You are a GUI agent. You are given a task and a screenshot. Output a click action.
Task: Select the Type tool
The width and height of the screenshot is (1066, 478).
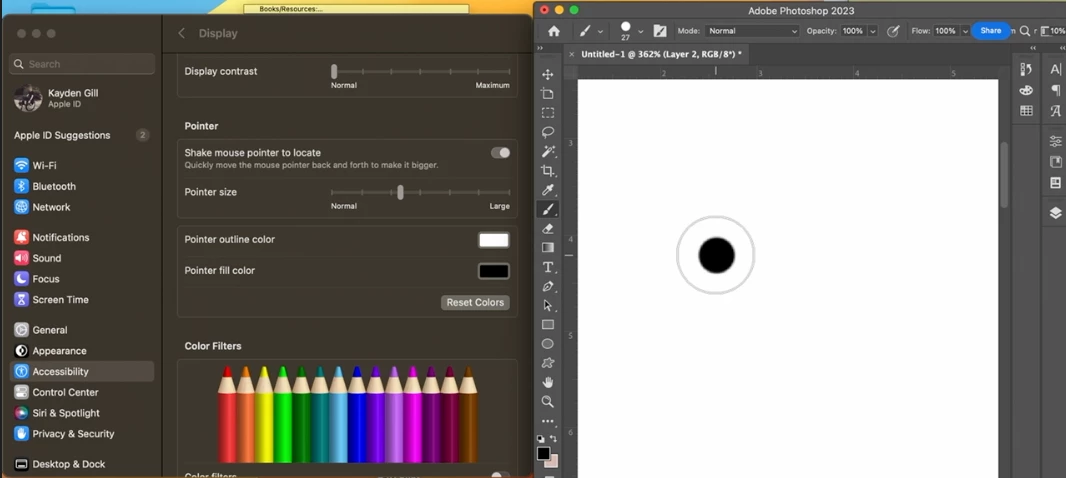(x=547, y=267)
